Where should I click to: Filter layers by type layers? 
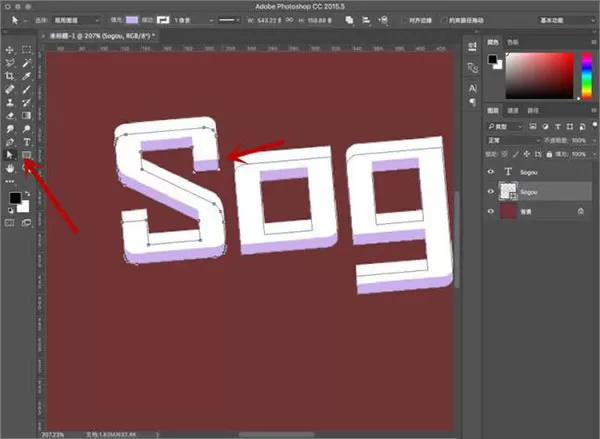point(558,126)
